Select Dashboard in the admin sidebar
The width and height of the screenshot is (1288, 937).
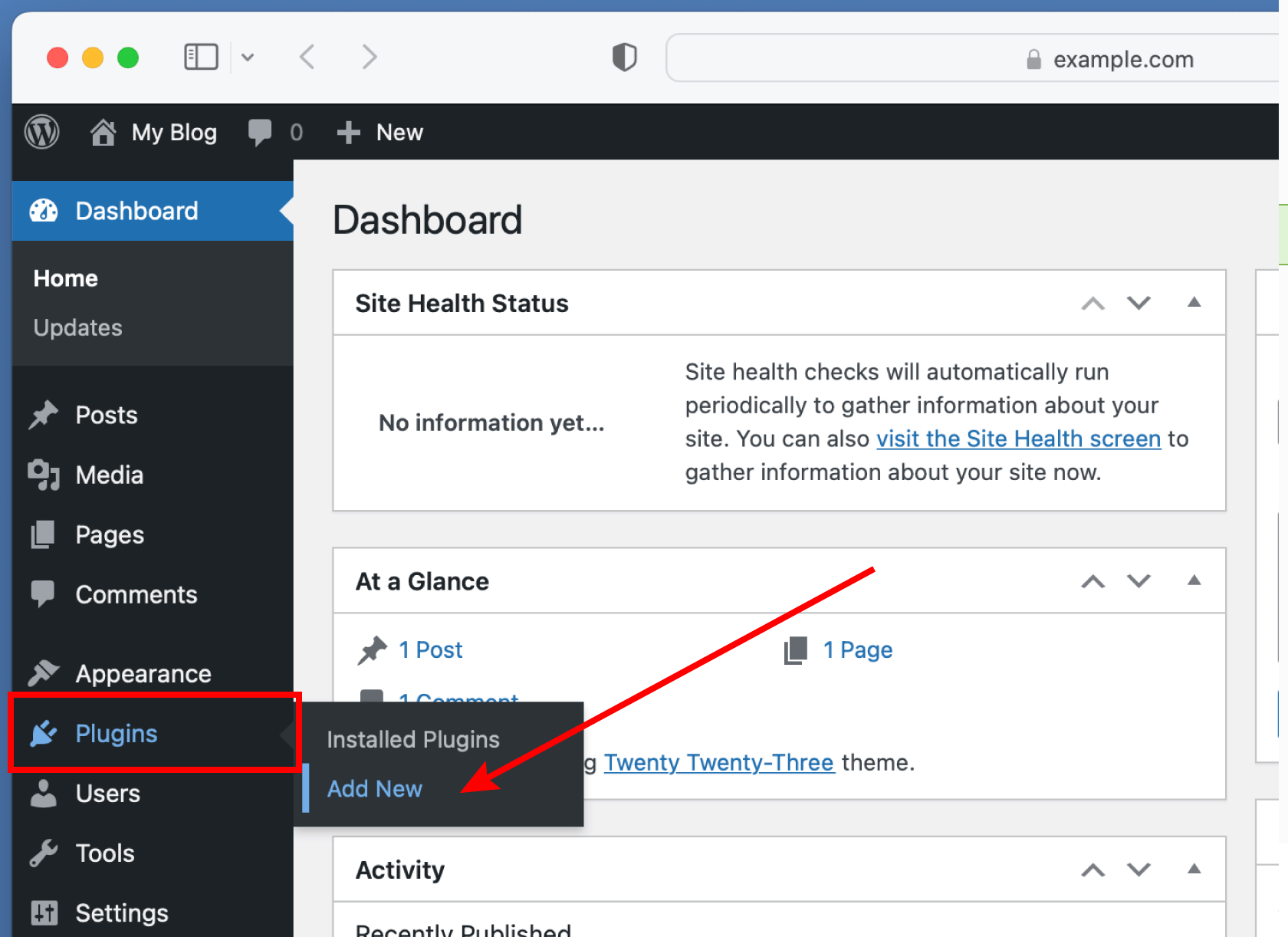tap(153, 211)
